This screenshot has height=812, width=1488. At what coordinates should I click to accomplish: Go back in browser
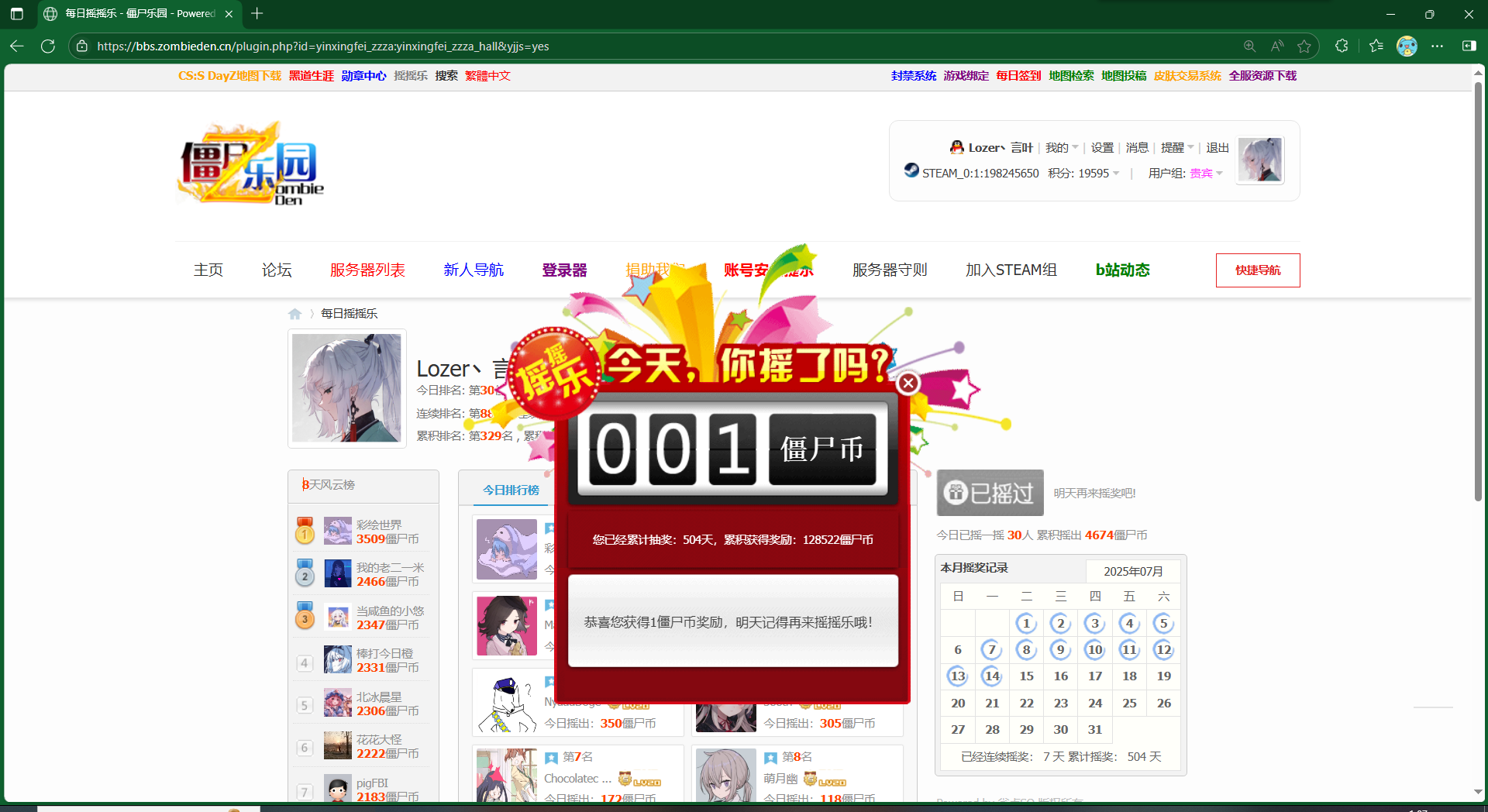click(17, 46)
